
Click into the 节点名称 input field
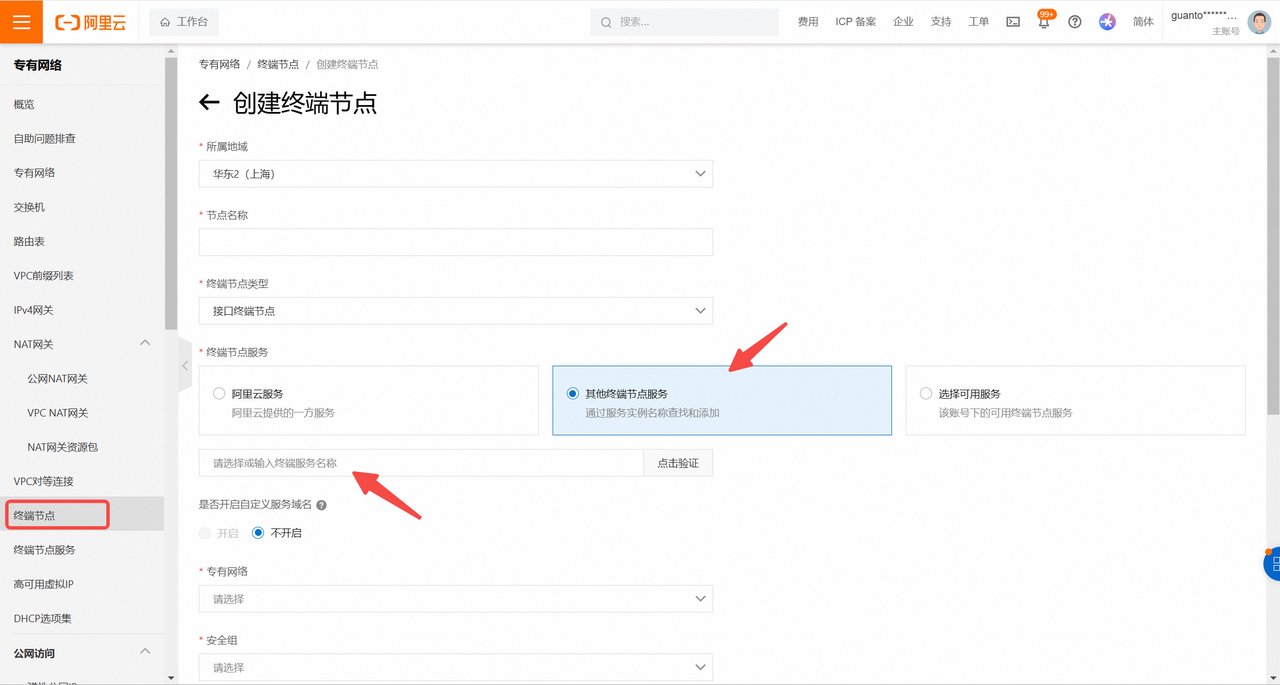click(x=456, y=242)
